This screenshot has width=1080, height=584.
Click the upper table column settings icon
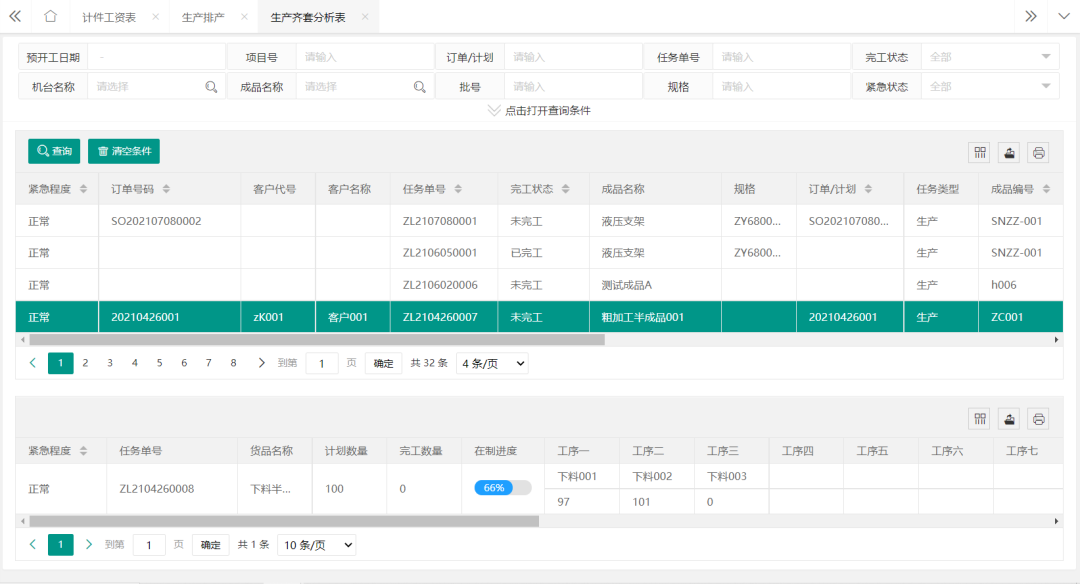980,152
